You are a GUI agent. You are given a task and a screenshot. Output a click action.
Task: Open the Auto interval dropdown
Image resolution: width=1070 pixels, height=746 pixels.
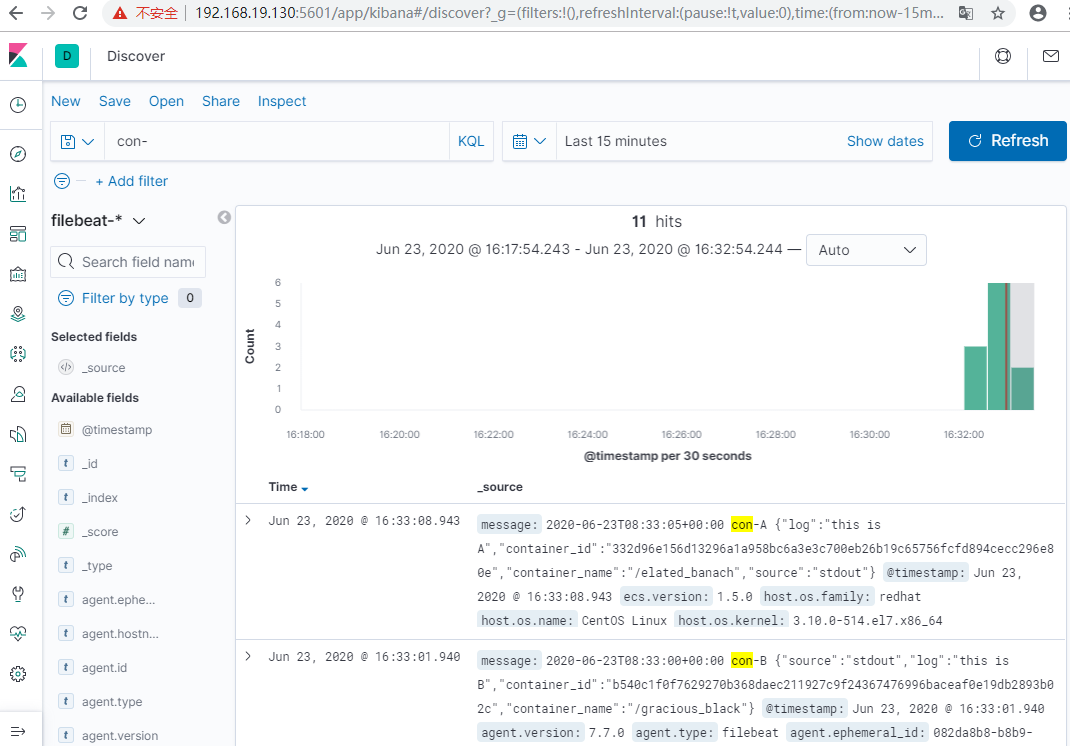click(864, 250)
